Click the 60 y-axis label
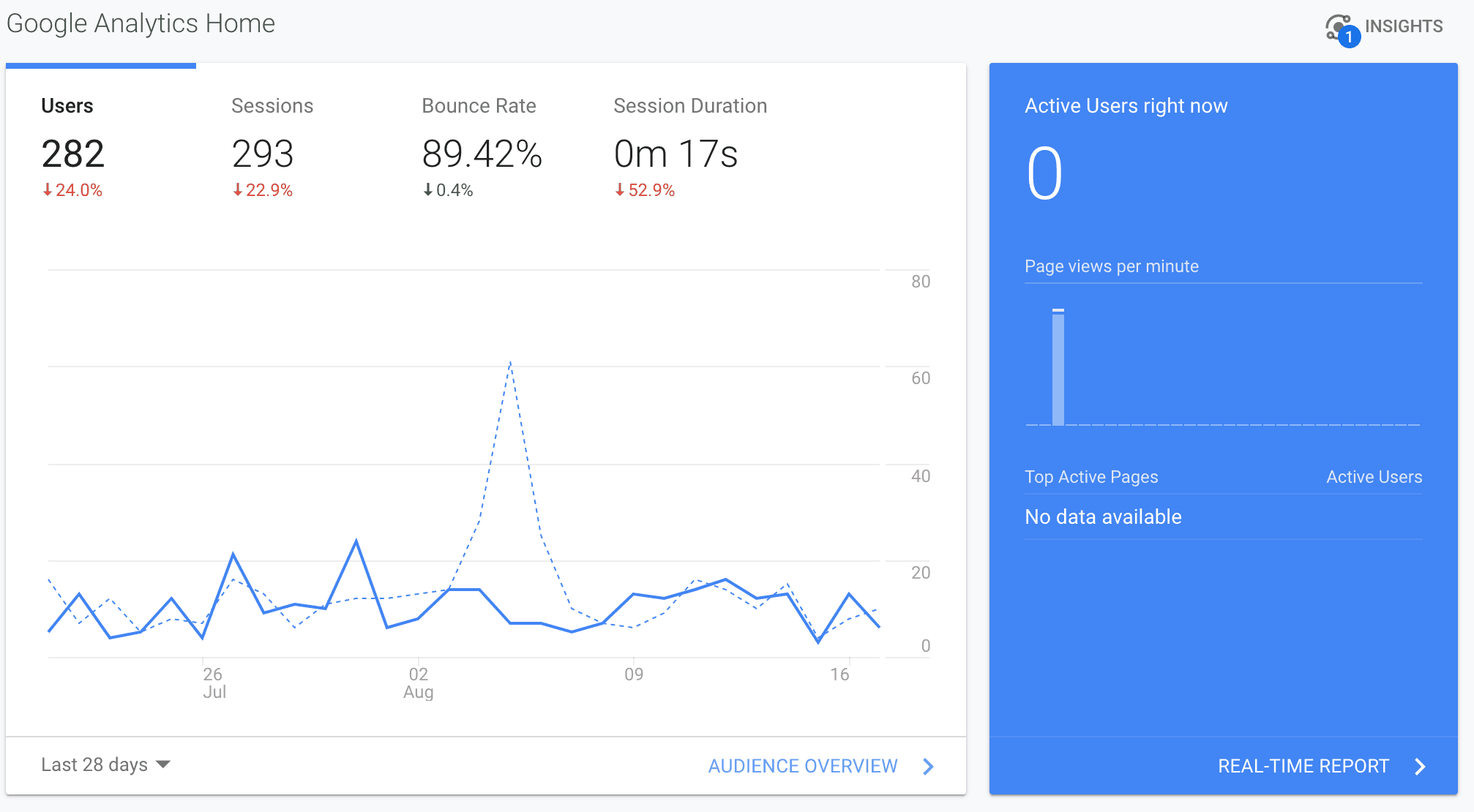Image resolution: width=1474 pixels, height=812 pixels. point(921,378)
